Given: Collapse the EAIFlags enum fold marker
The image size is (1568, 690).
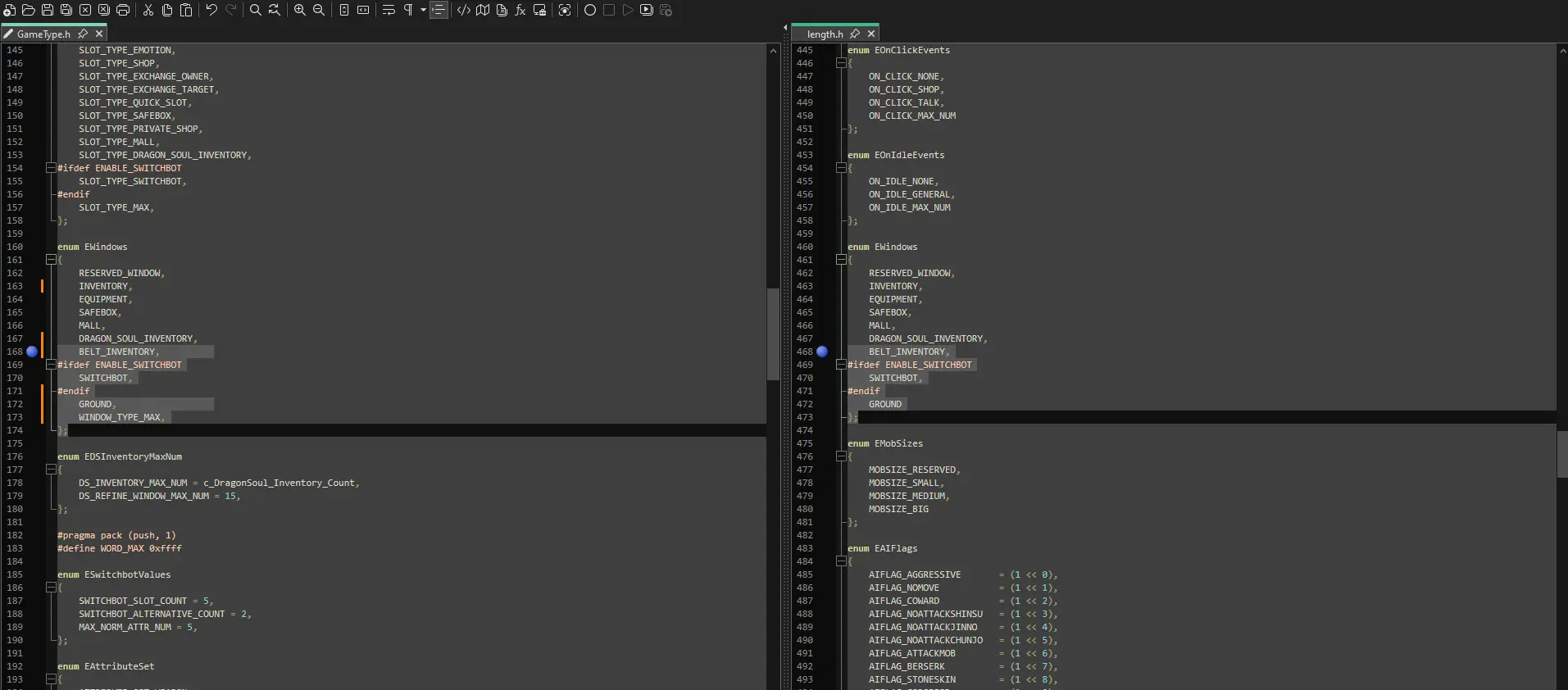Looking at the screenshot, I should coord(841,561).
